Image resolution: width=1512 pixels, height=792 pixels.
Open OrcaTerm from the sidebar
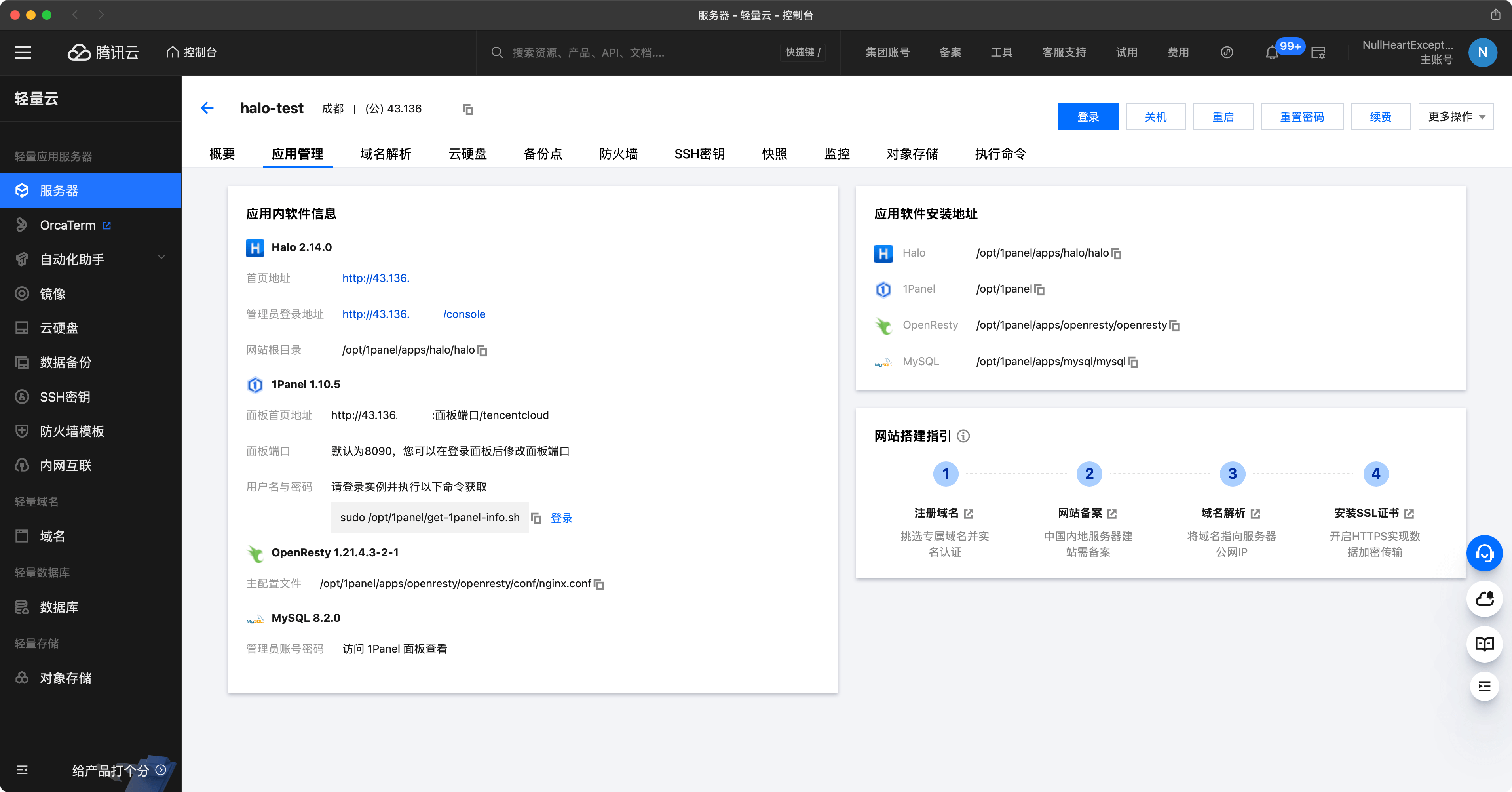click(x=66, y=225)
